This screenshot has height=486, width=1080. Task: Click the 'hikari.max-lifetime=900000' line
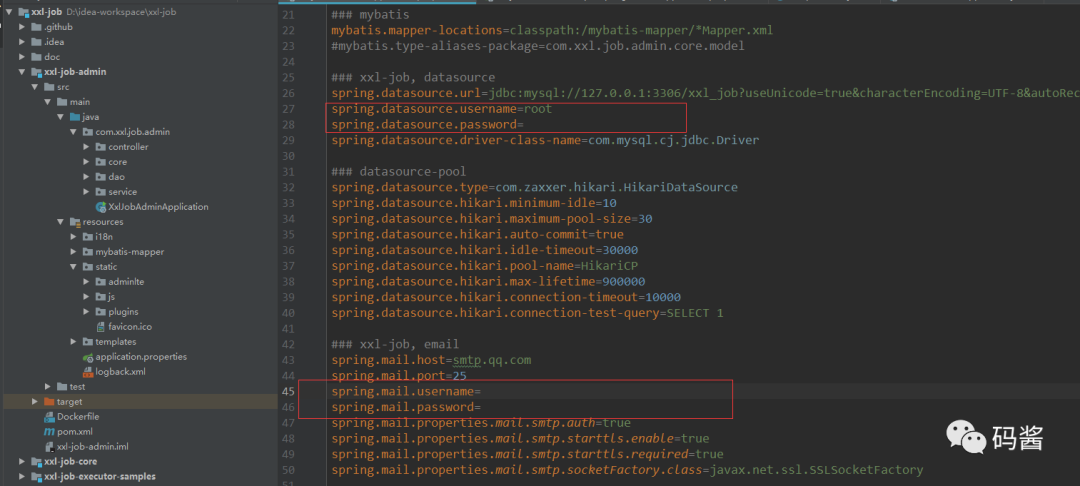(x=488, y=282)
